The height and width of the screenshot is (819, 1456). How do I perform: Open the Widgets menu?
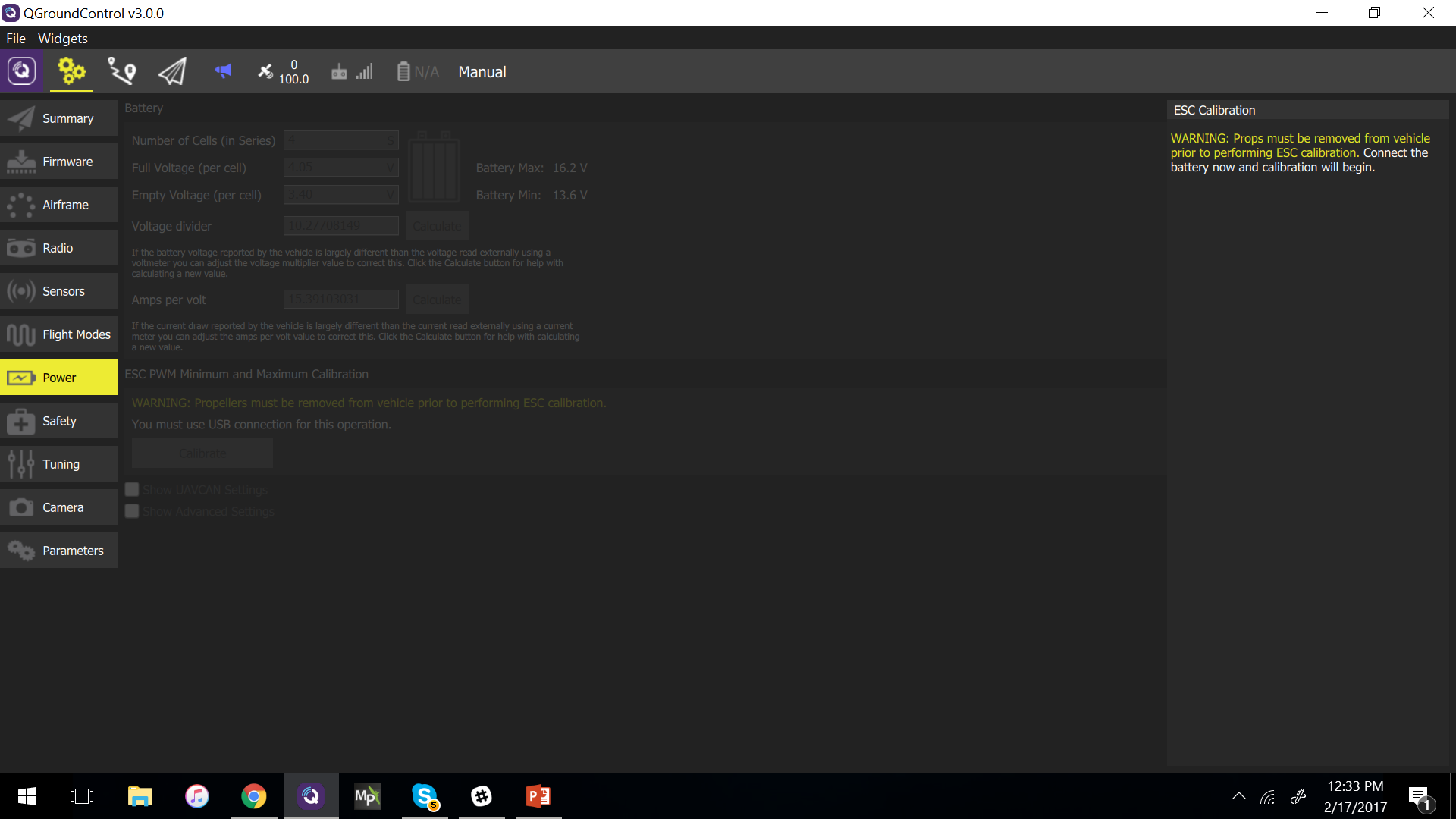tap(62, 38)
